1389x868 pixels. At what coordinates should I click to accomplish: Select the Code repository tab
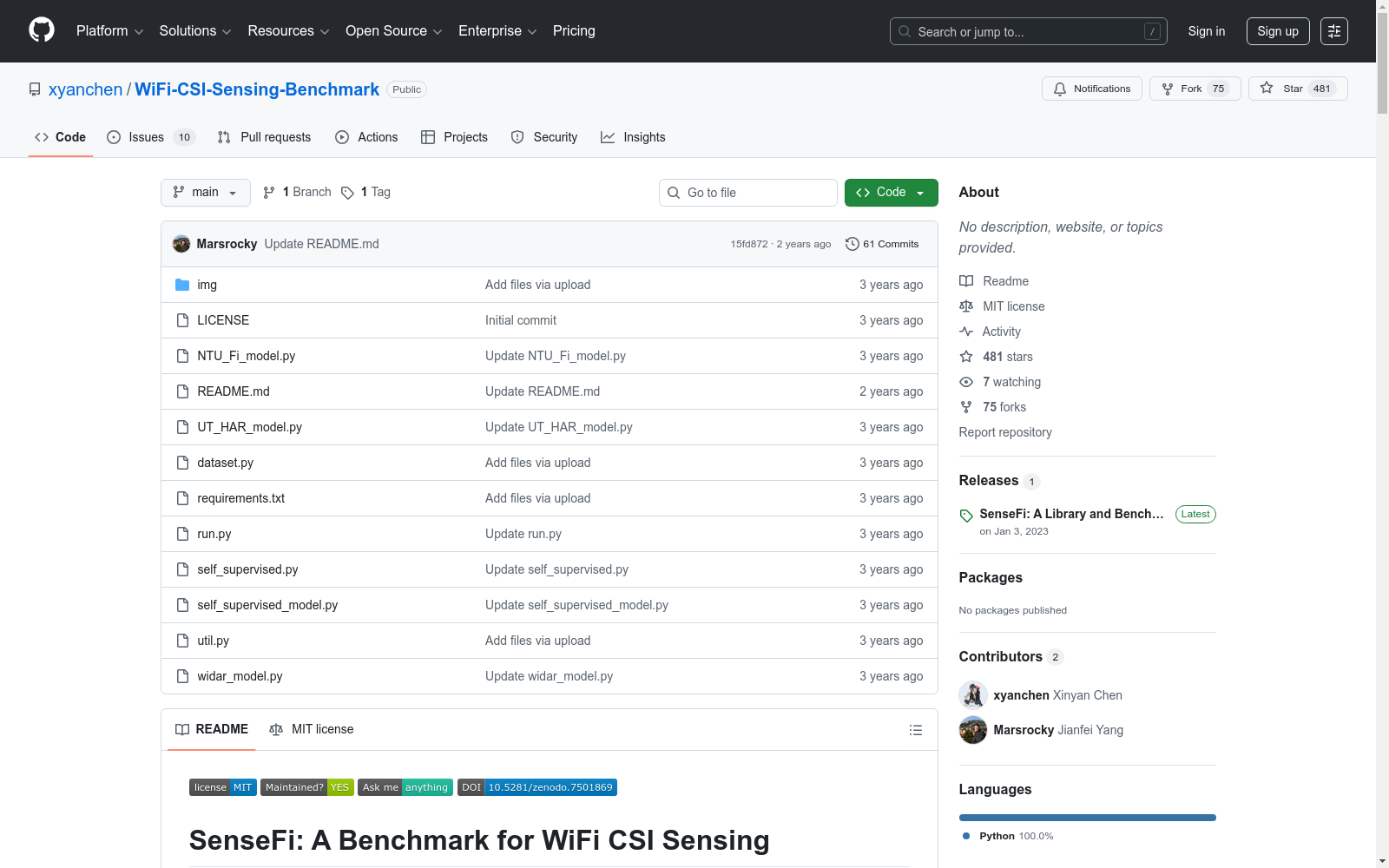pyautogui.click(x=61, y=137)
